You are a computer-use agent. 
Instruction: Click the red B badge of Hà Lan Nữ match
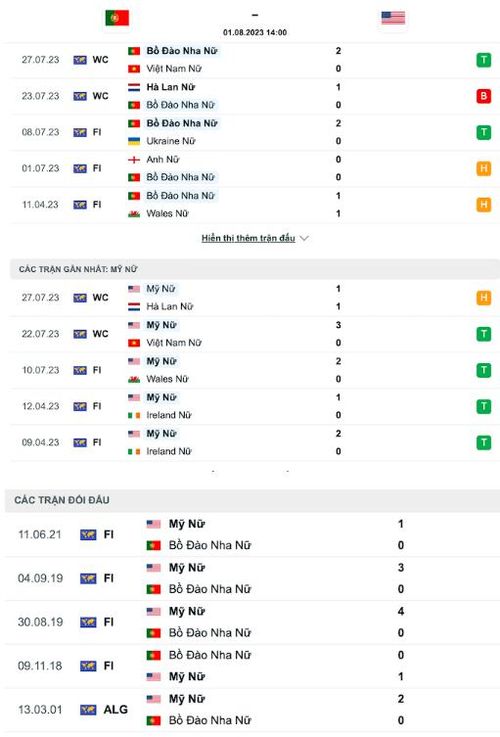(484, 96)
